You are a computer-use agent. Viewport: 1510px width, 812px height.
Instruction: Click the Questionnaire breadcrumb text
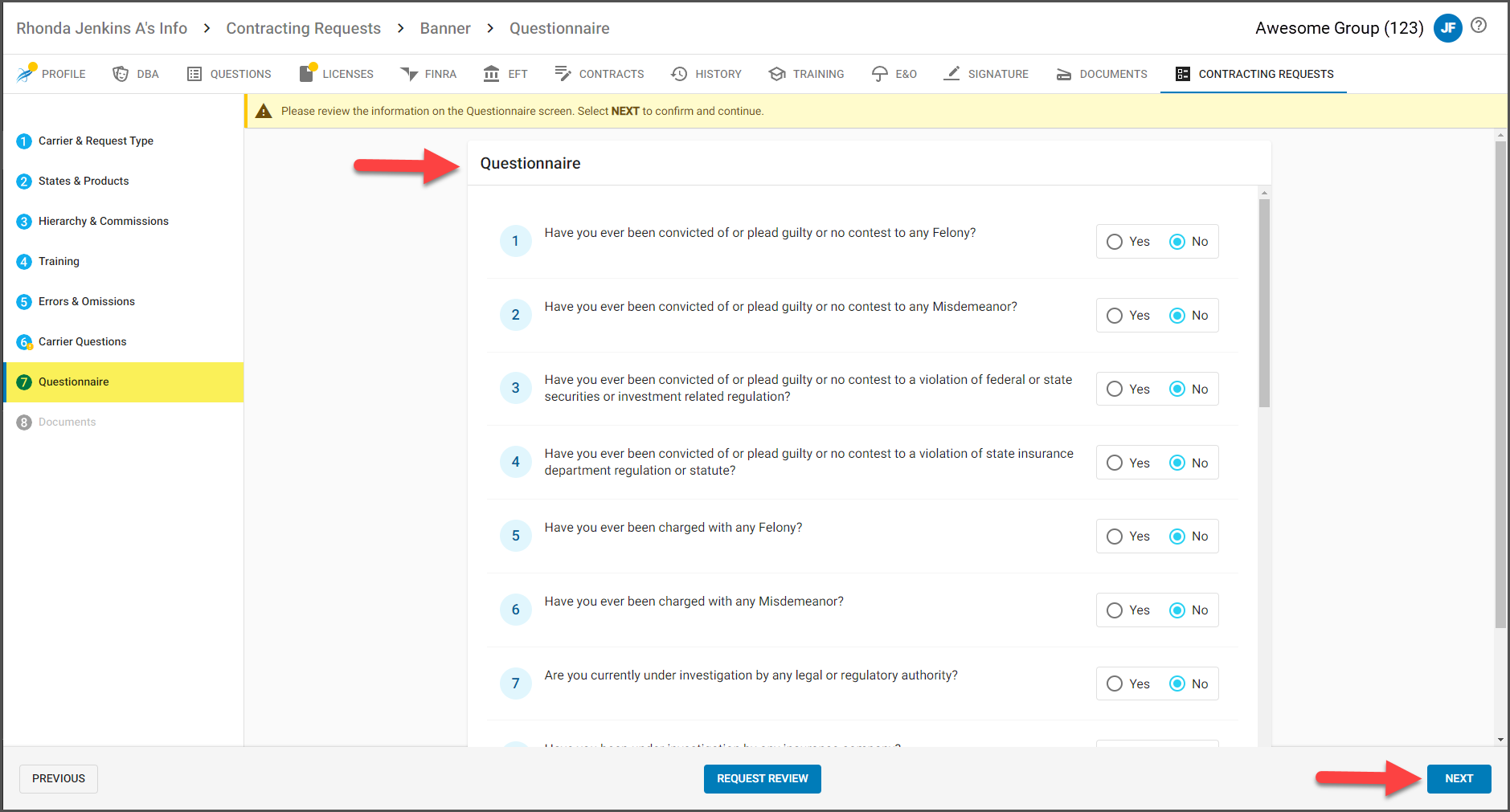click(x=559, y=28)
